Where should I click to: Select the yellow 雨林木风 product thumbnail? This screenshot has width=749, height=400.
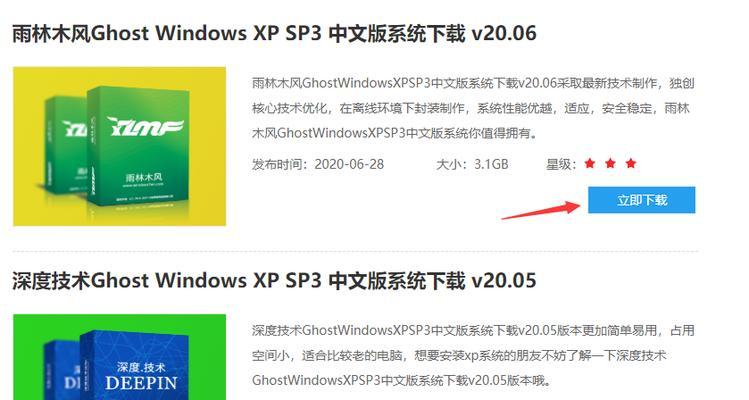(119, 146)
